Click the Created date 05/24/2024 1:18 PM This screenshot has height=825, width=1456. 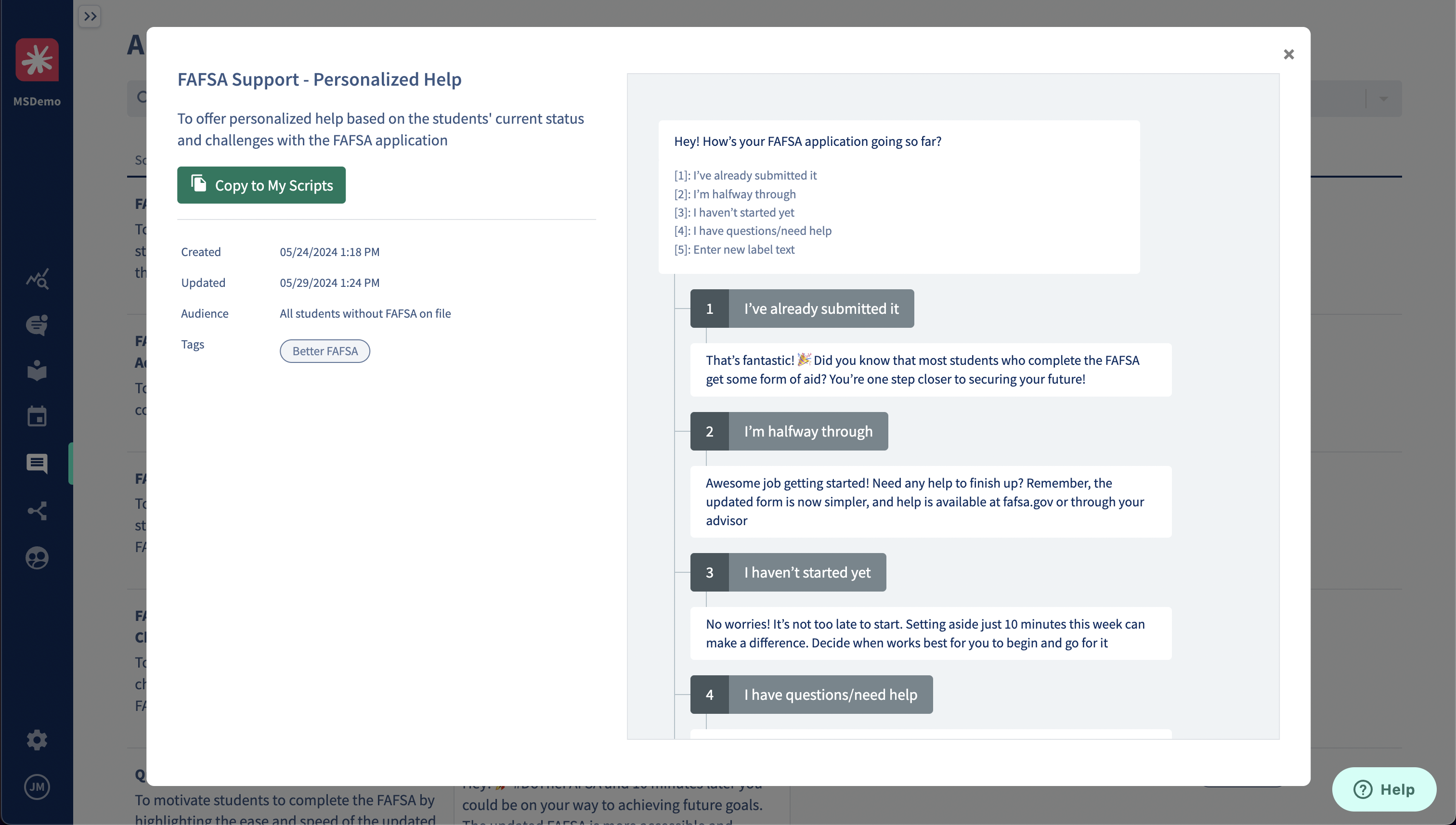click(330, 252)
